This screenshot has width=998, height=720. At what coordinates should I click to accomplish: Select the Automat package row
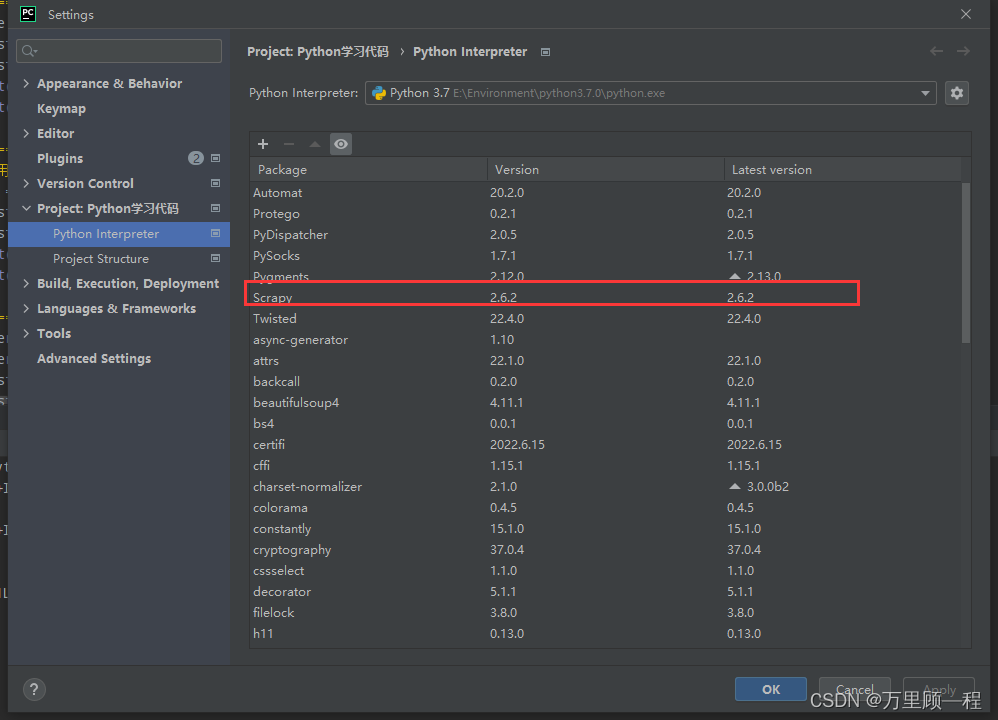(x=605, y=192)
